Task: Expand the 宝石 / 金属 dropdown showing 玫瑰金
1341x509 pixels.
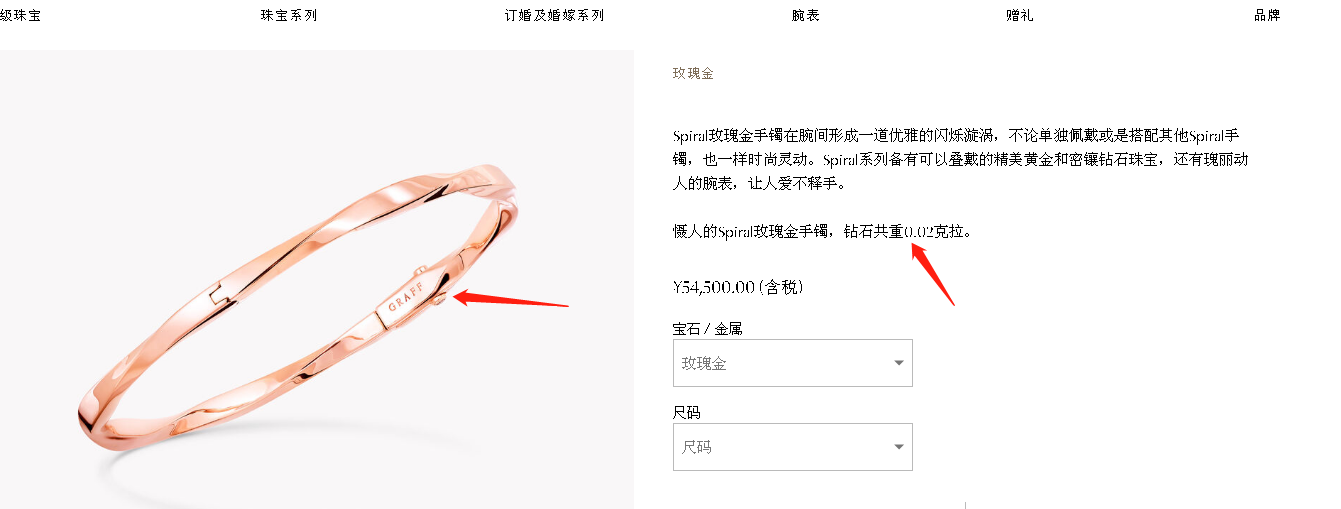Action: (793, 363)
